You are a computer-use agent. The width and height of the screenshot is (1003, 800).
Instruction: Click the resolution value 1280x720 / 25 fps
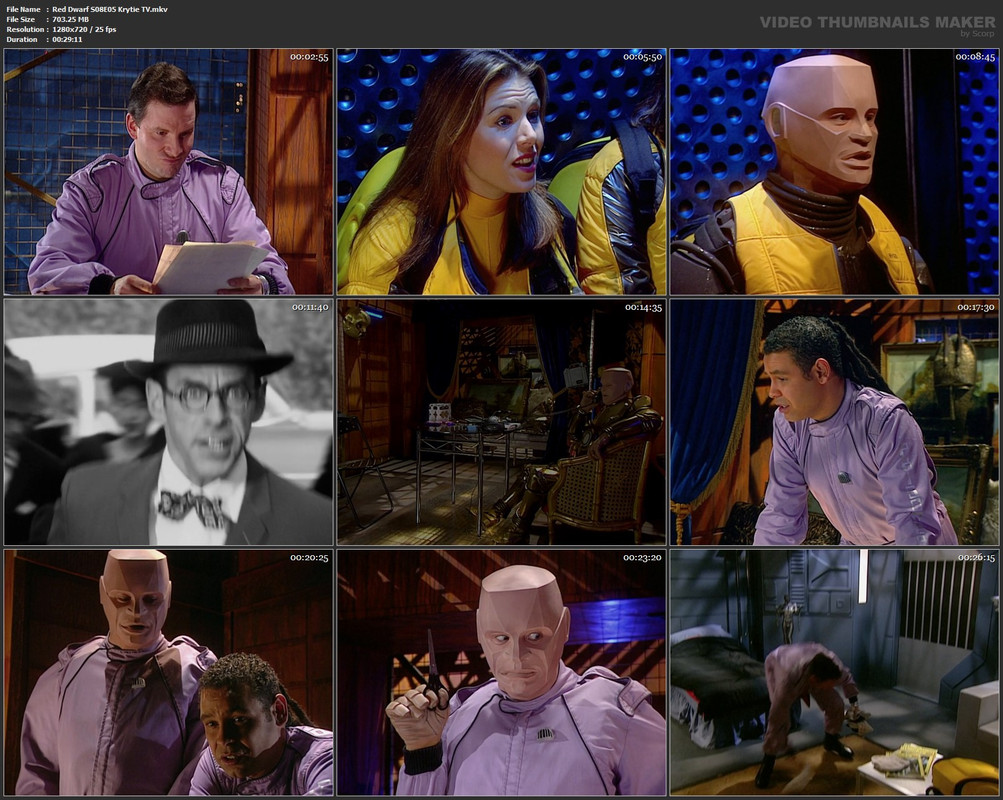(84, 29)
